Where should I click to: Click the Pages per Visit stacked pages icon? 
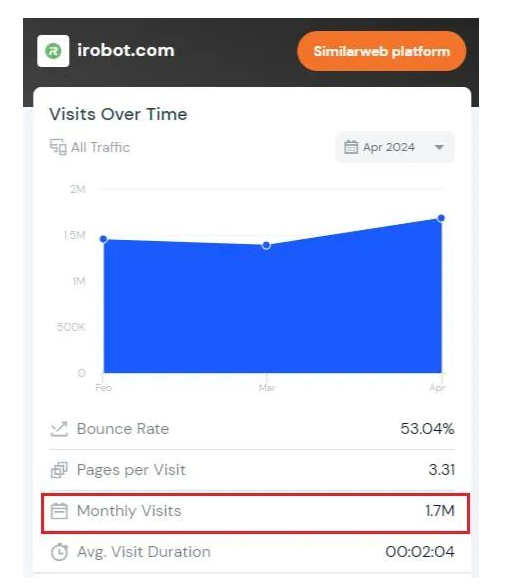59,470
